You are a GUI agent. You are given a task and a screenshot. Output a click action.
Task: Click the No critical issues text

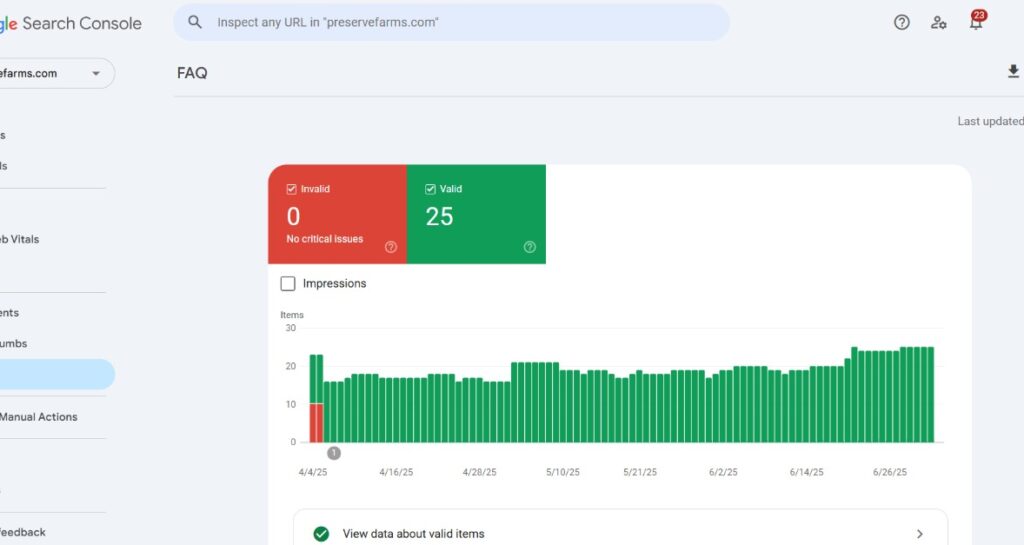[325, 239]
